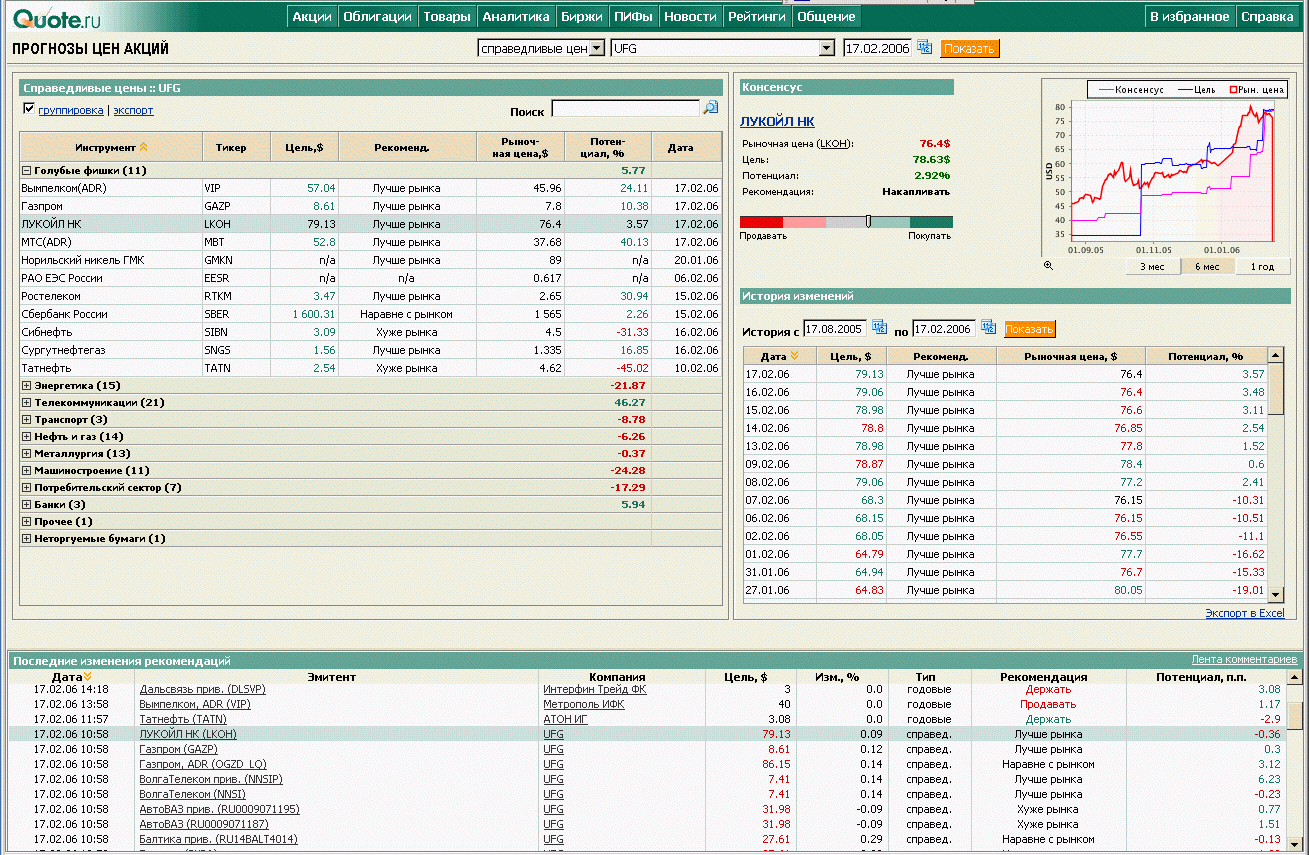Open the 'Экспорт в Excel' link
Screen dimensions: 1309x855
click(x=1245, y=612)
